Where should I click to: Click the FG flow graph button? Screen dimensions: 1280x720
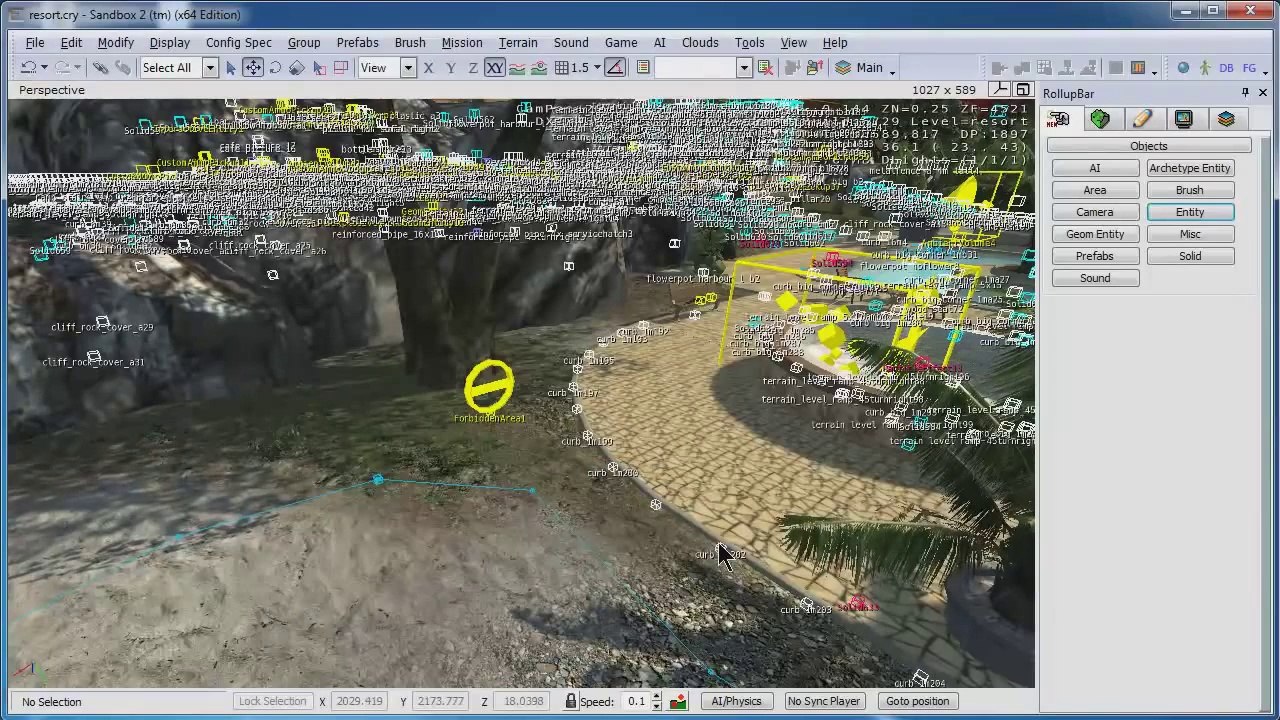coord(1249,68)
